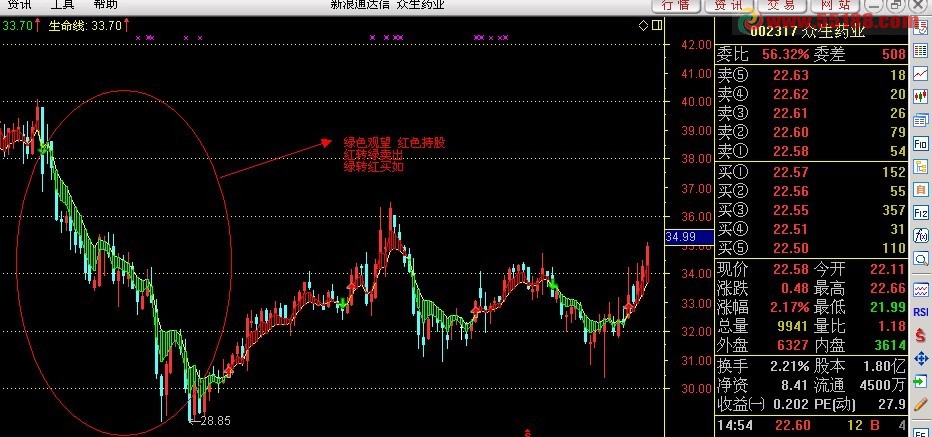Select the 卖③ 22.61 order row
The image size is (932, 437).
tap(811, 113)
